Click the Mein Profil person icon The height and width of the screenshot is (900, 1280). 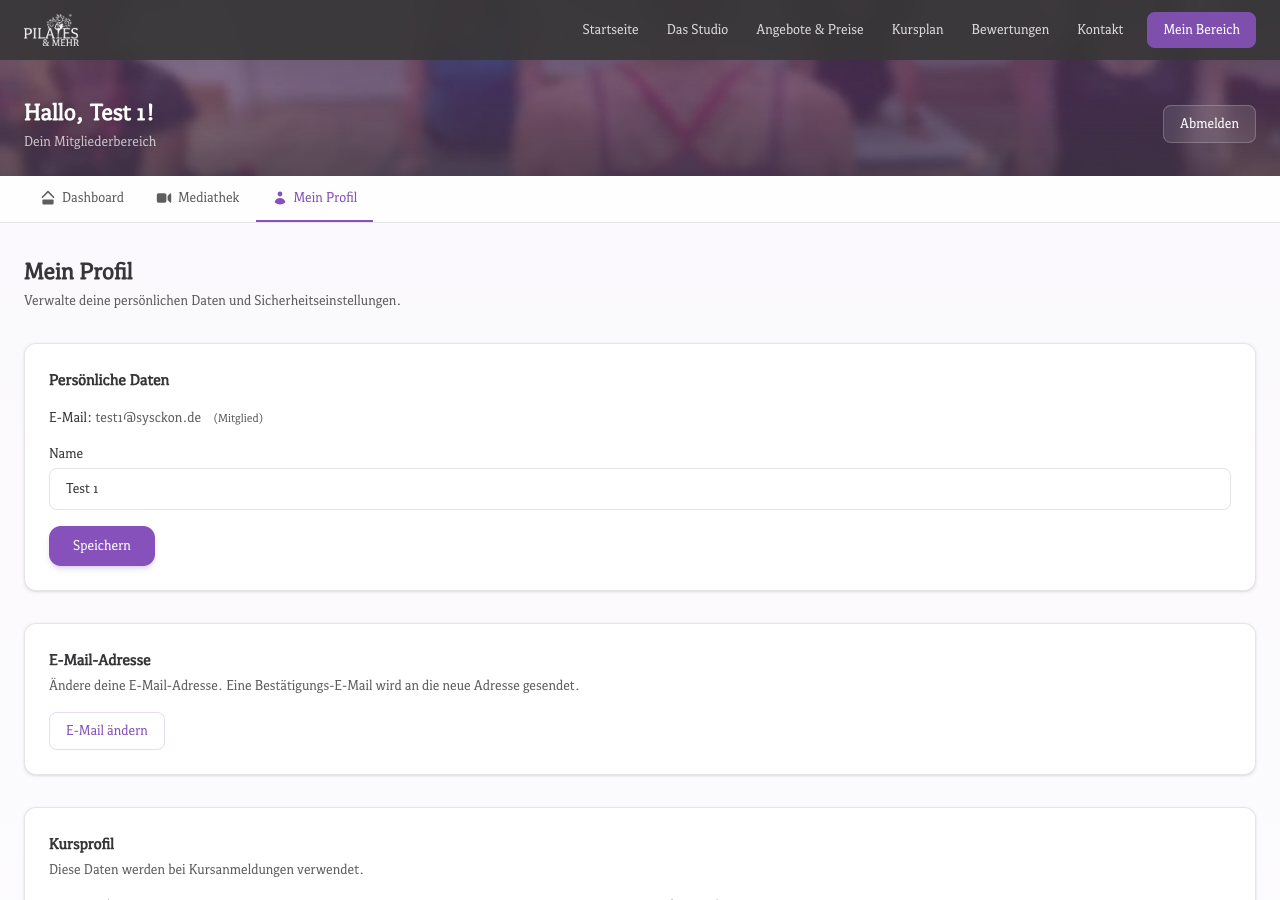tap(280, 198)
